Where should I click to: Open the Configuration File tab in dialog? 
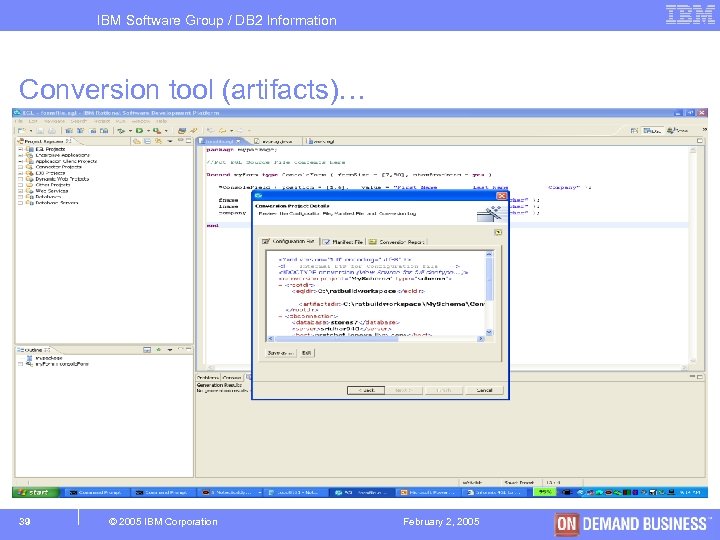point(289,242)
